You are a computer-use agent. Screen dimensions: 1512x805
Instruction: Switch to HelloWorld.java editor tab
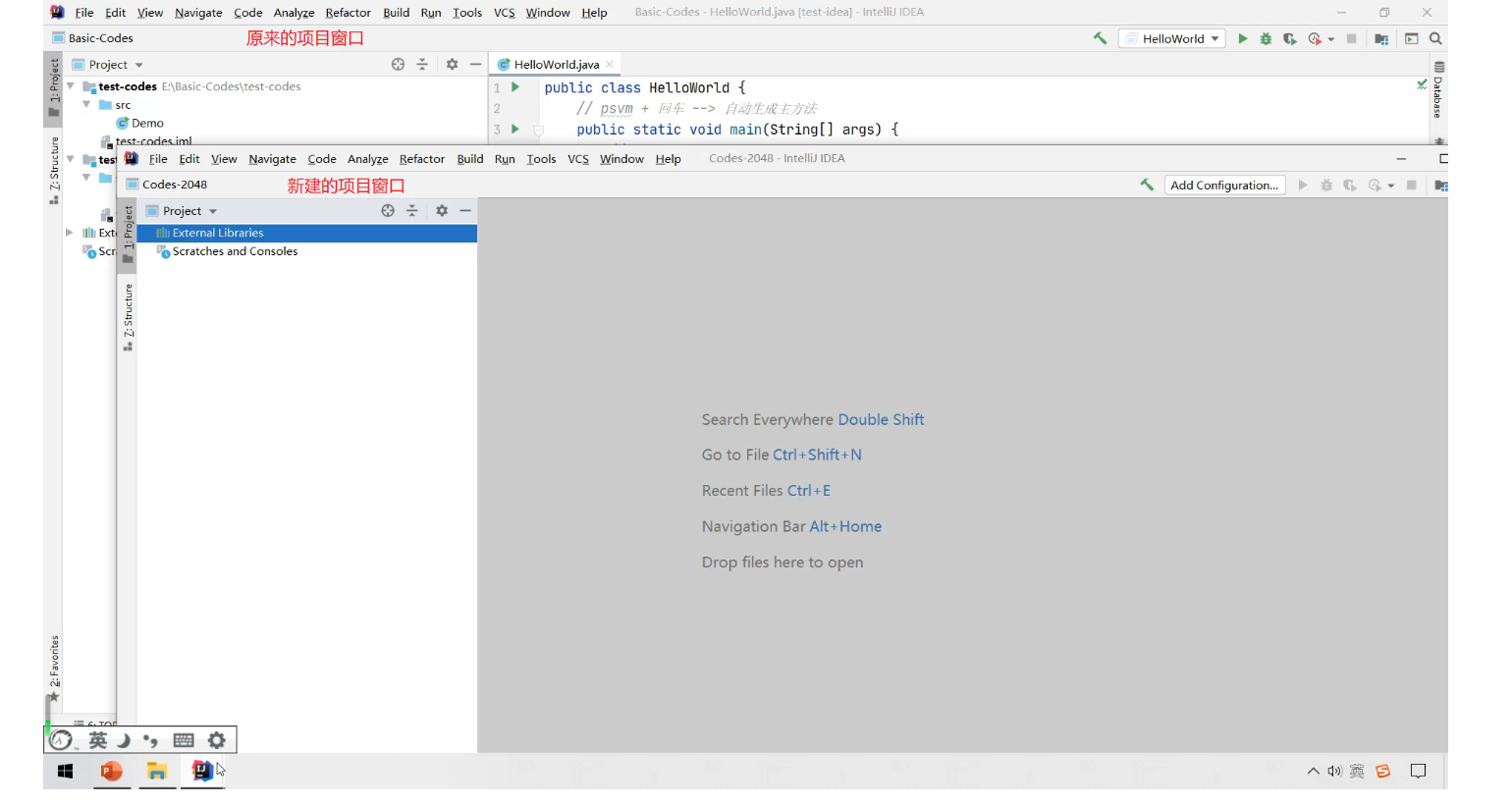click(556, 65)
